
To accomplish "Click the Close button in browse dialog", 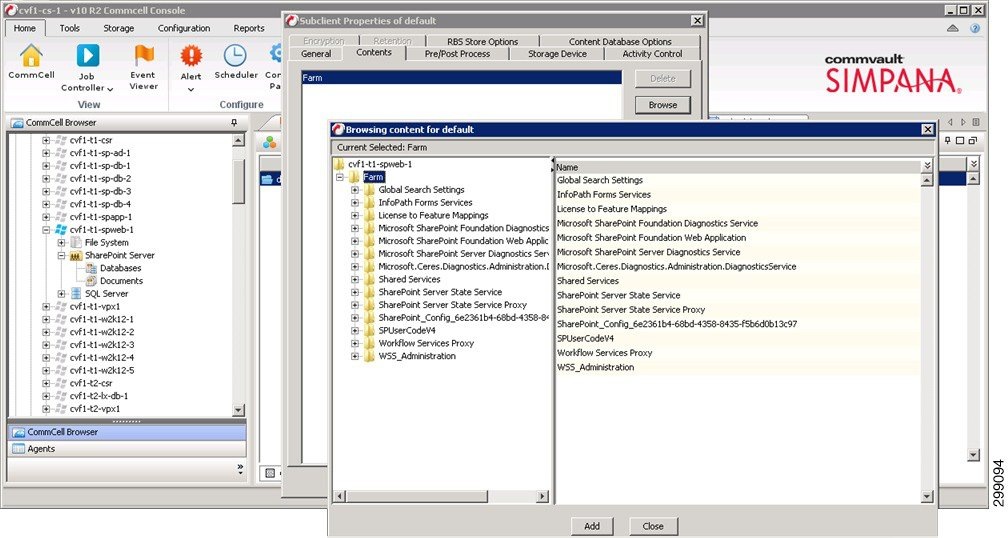I will click(x=652, y=526).
